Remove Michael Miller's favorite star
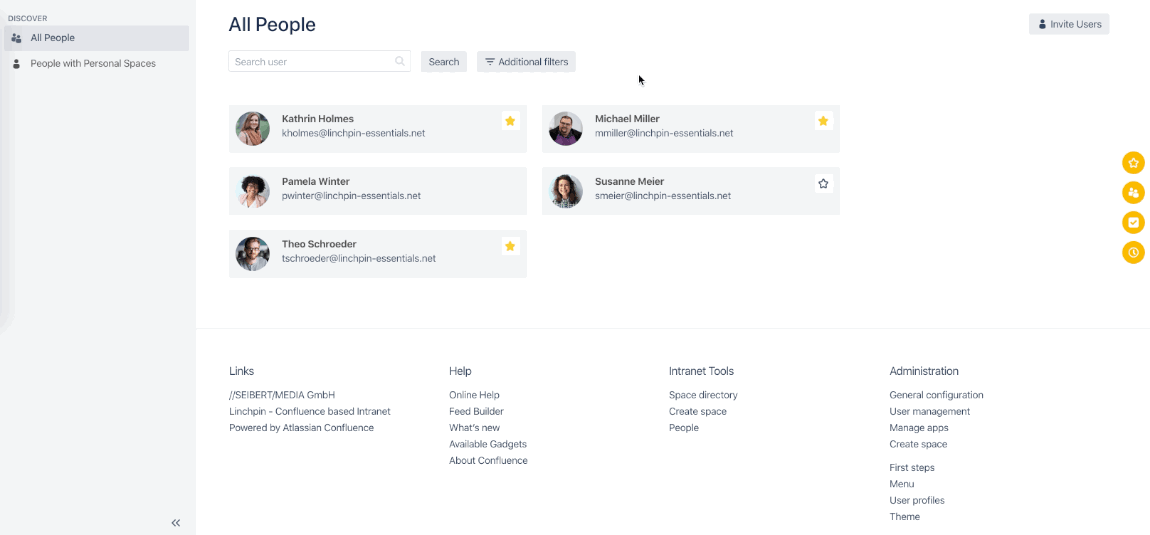This screenshot has height=535, width=1150. 823,121
